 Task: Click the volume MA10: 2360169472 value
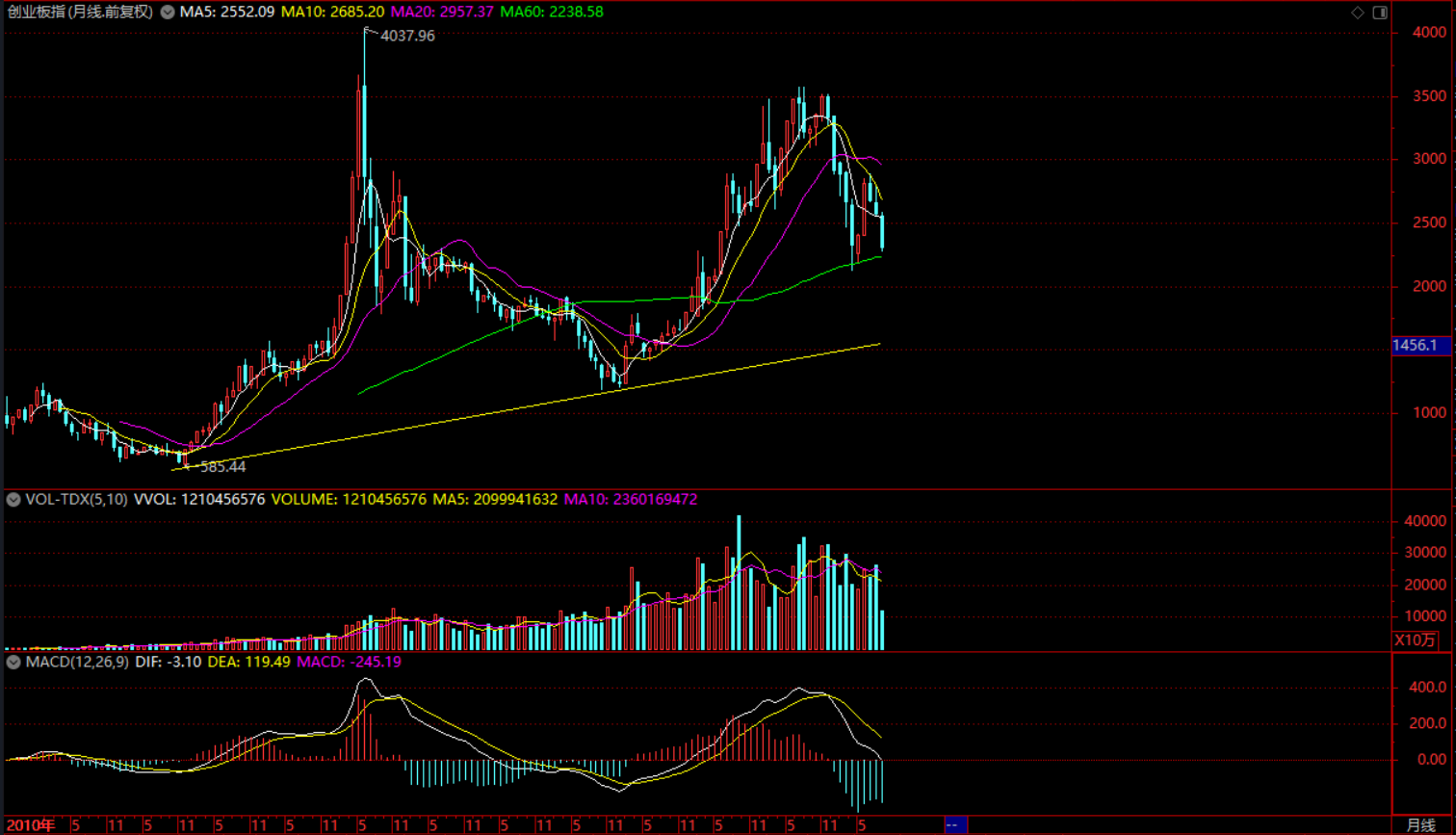click(631, 500)
